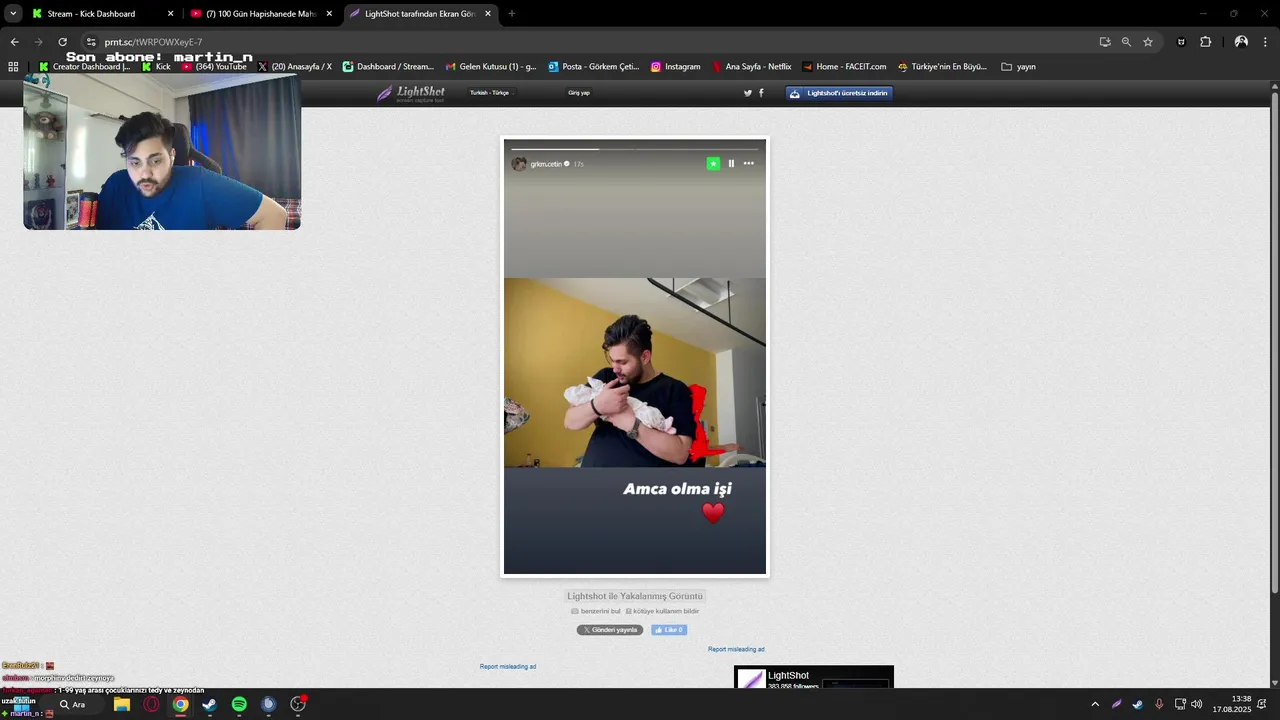Open volume control in system tray
Screen dimensions: 1280x720
[x=1197, y=705]
